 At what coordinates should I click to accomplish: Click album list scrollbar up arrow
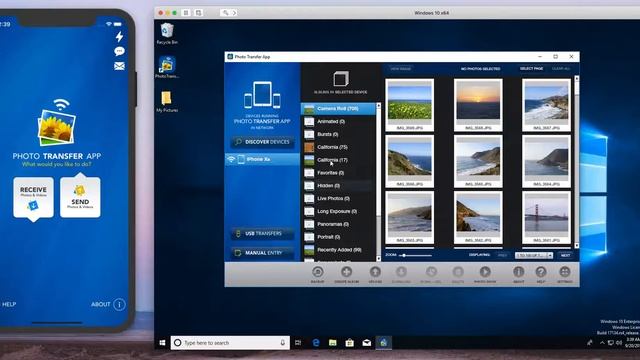click(x=378, y=106)
